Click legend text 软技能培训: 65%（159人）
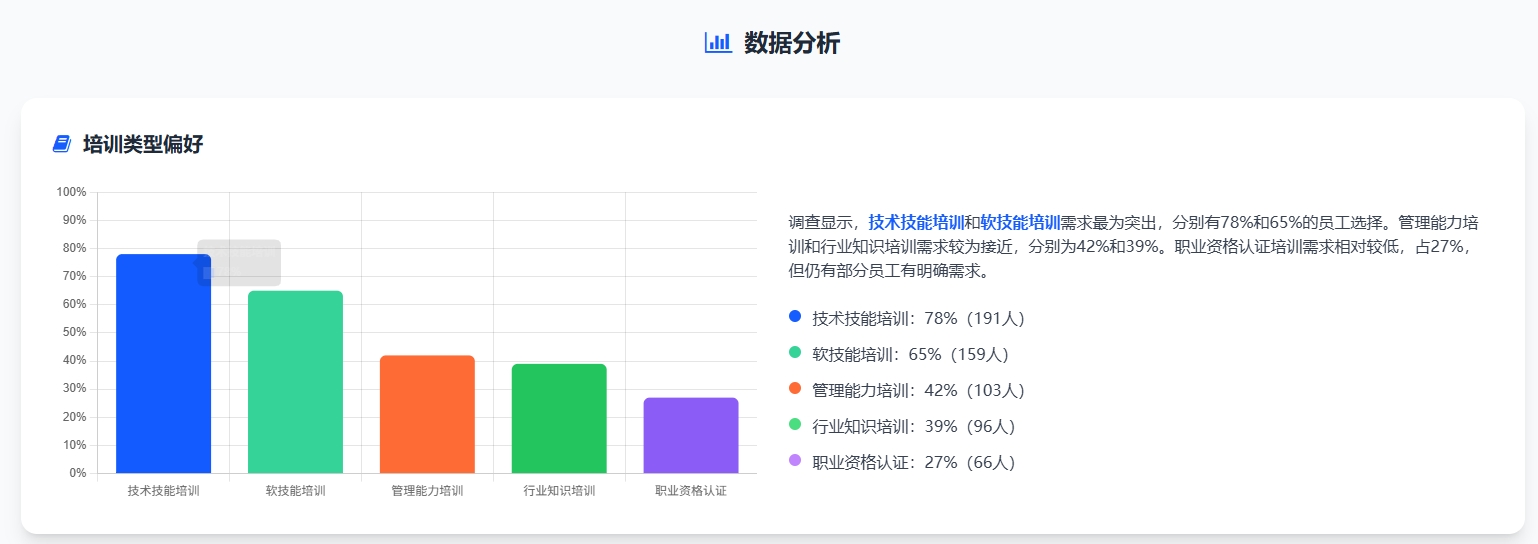The width and height of the screenshot is (1538, 544). coord(911,354)
